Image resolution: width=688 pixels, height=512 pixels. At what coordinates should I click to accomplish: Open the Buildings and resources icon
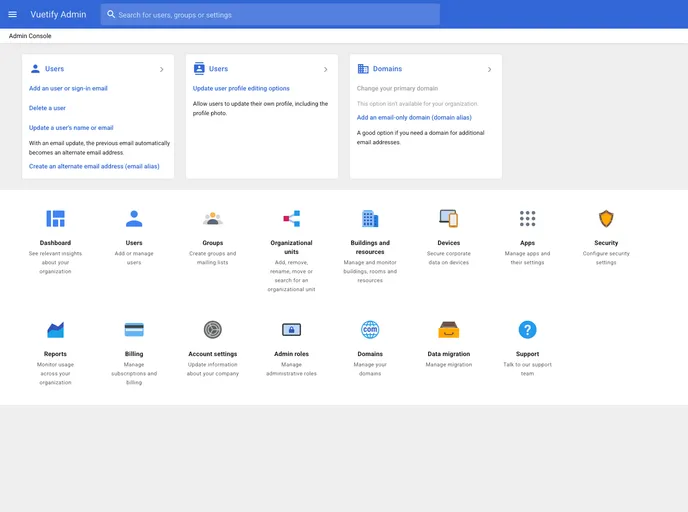tap(370, 218)
